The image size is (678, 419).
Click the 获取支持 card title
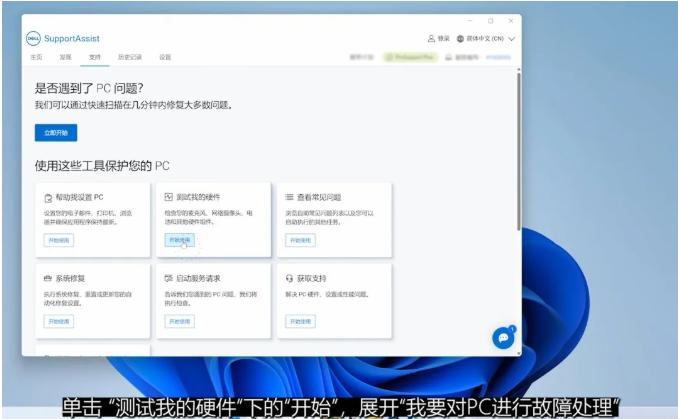click(311, 278)
